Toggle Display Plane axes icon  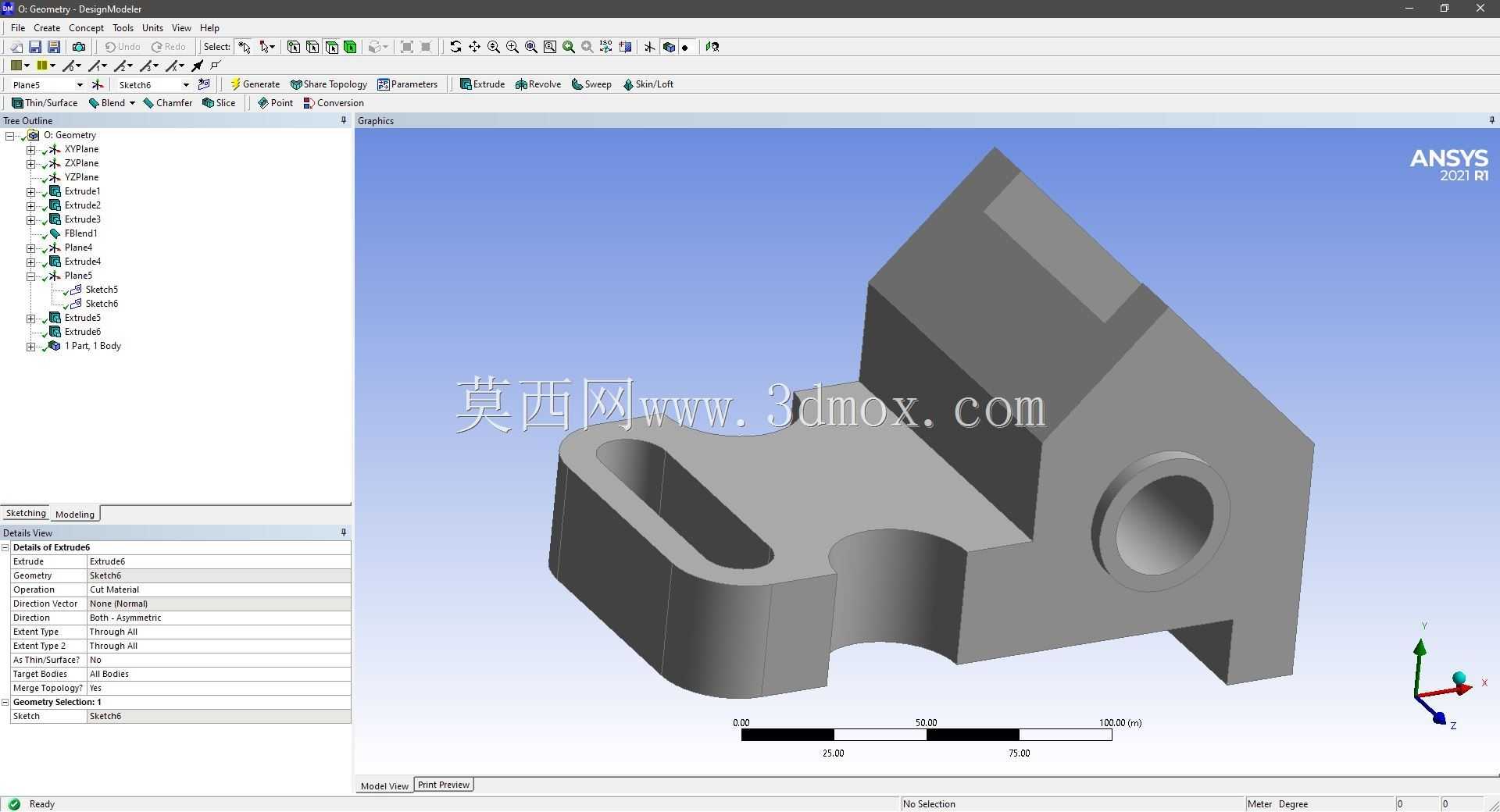[649, 47]
